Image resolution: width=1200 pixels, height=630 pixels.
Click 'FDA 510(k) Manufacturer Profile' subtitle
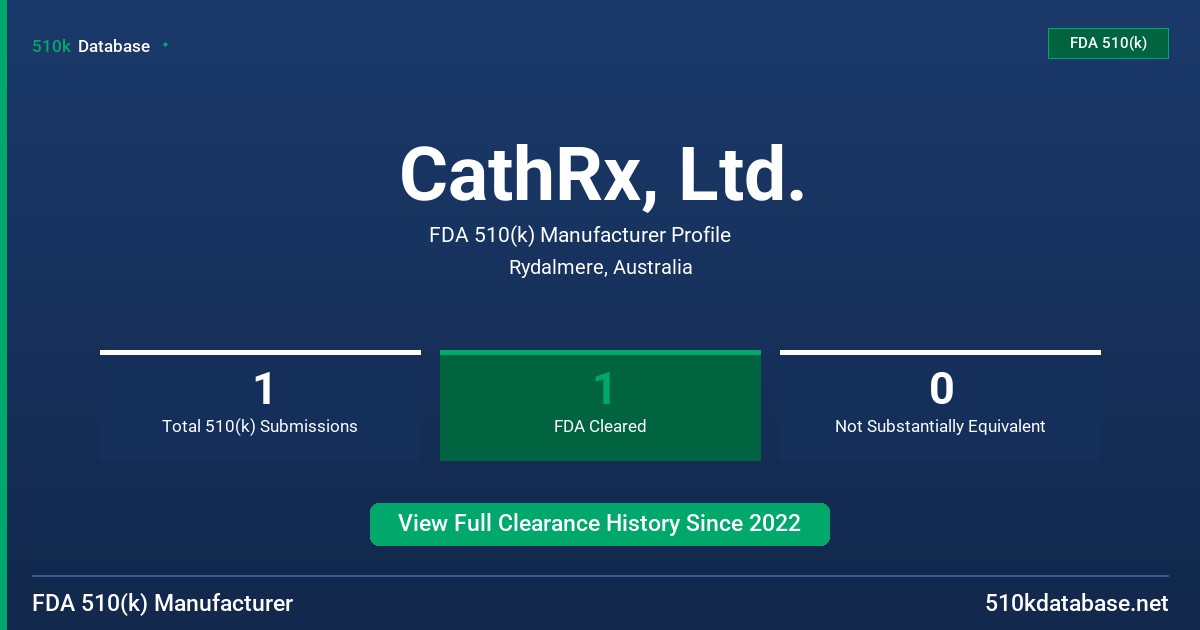[580, 235]
